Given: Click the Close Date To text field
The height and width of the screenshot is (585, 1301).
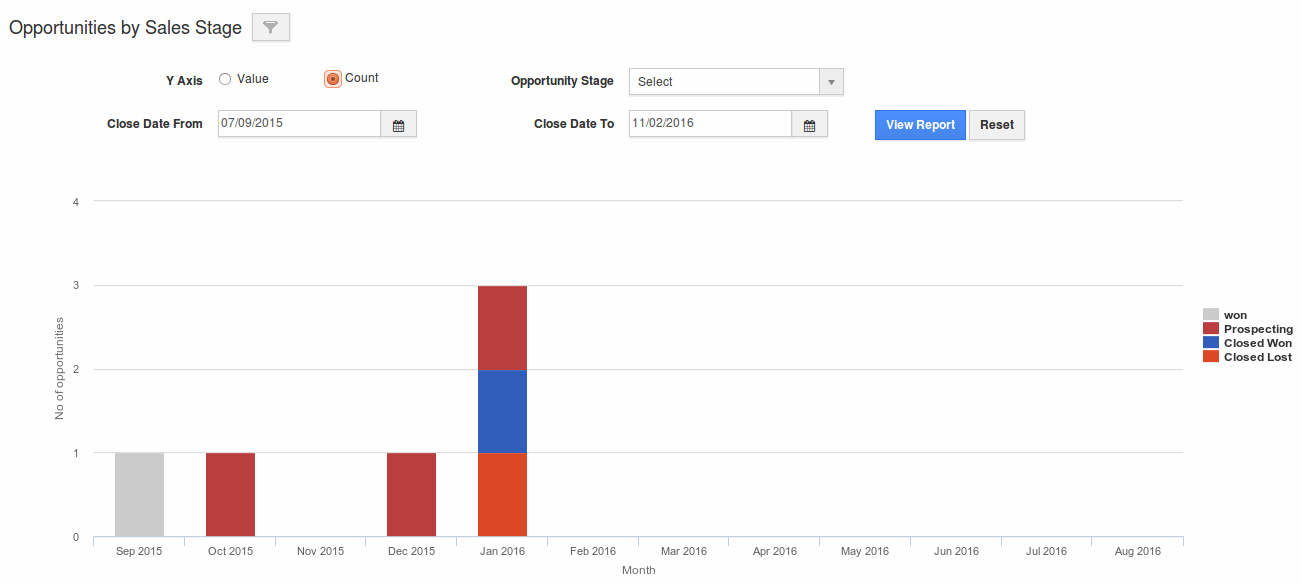Looking at the screenshot, I should click(x=710, y=124).
